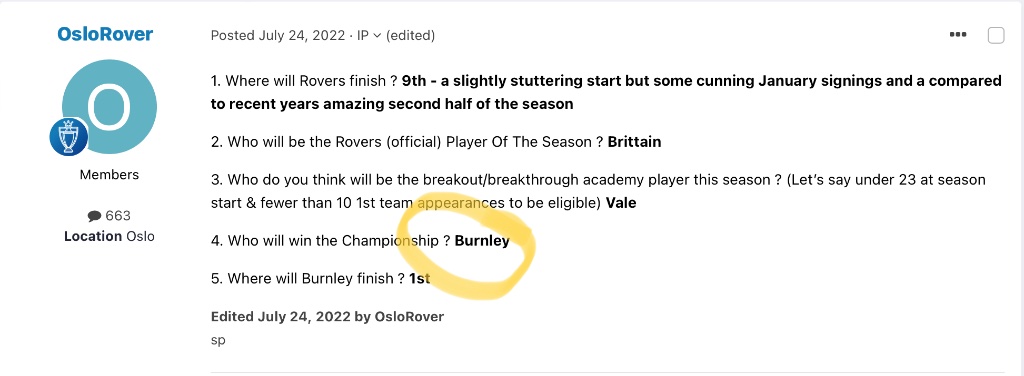Click the (edited) label in post header
This screenshot has height=376, width=1024.
pyautogui.click(x=410, y=35)
